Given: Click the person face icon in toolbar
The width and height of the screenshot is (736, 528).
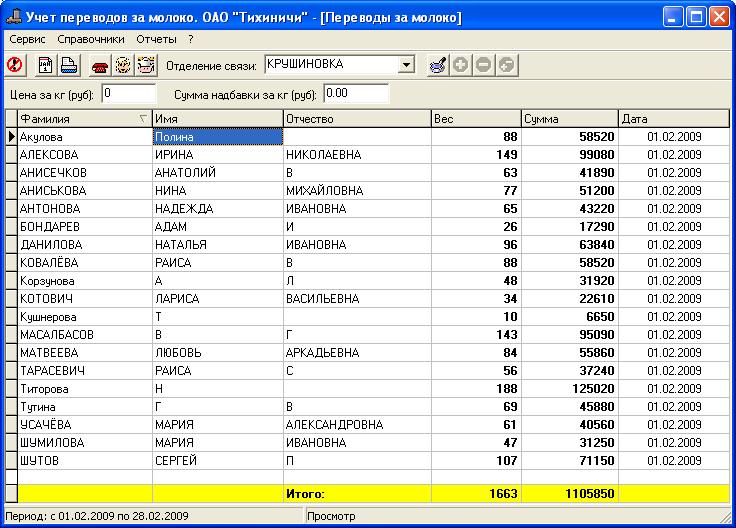Looking at the screenshot, I should [x=123, y=65].
